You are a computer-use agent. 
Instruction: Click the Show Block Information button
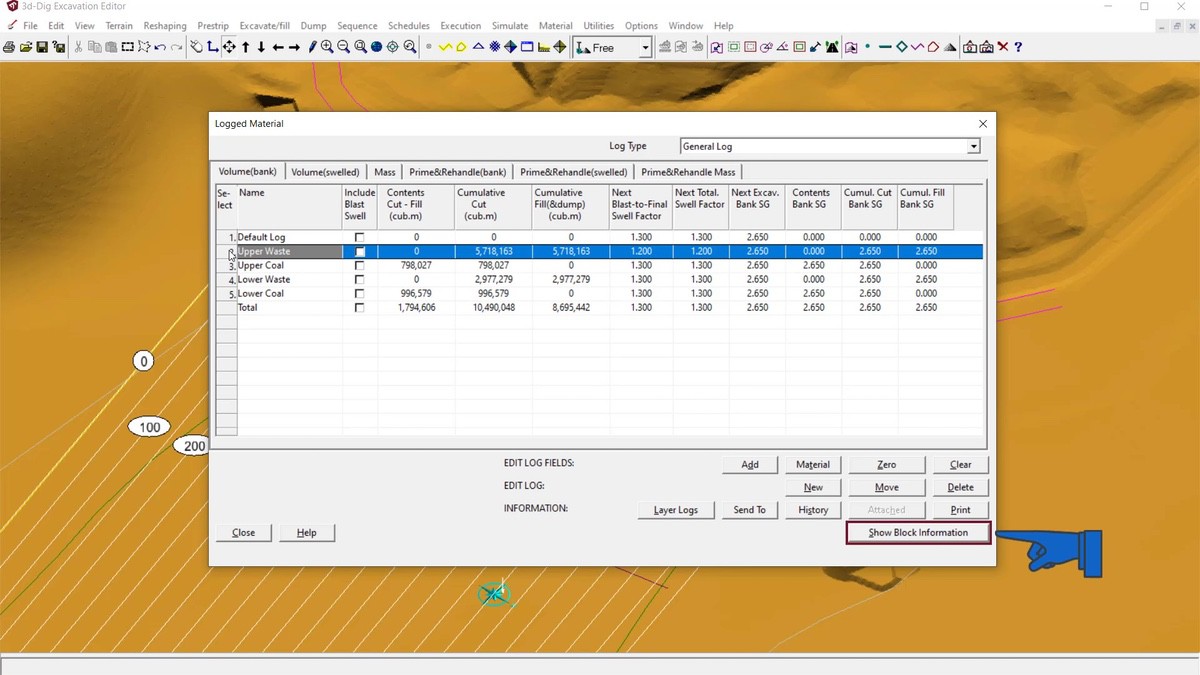click(x=918, y=533)
